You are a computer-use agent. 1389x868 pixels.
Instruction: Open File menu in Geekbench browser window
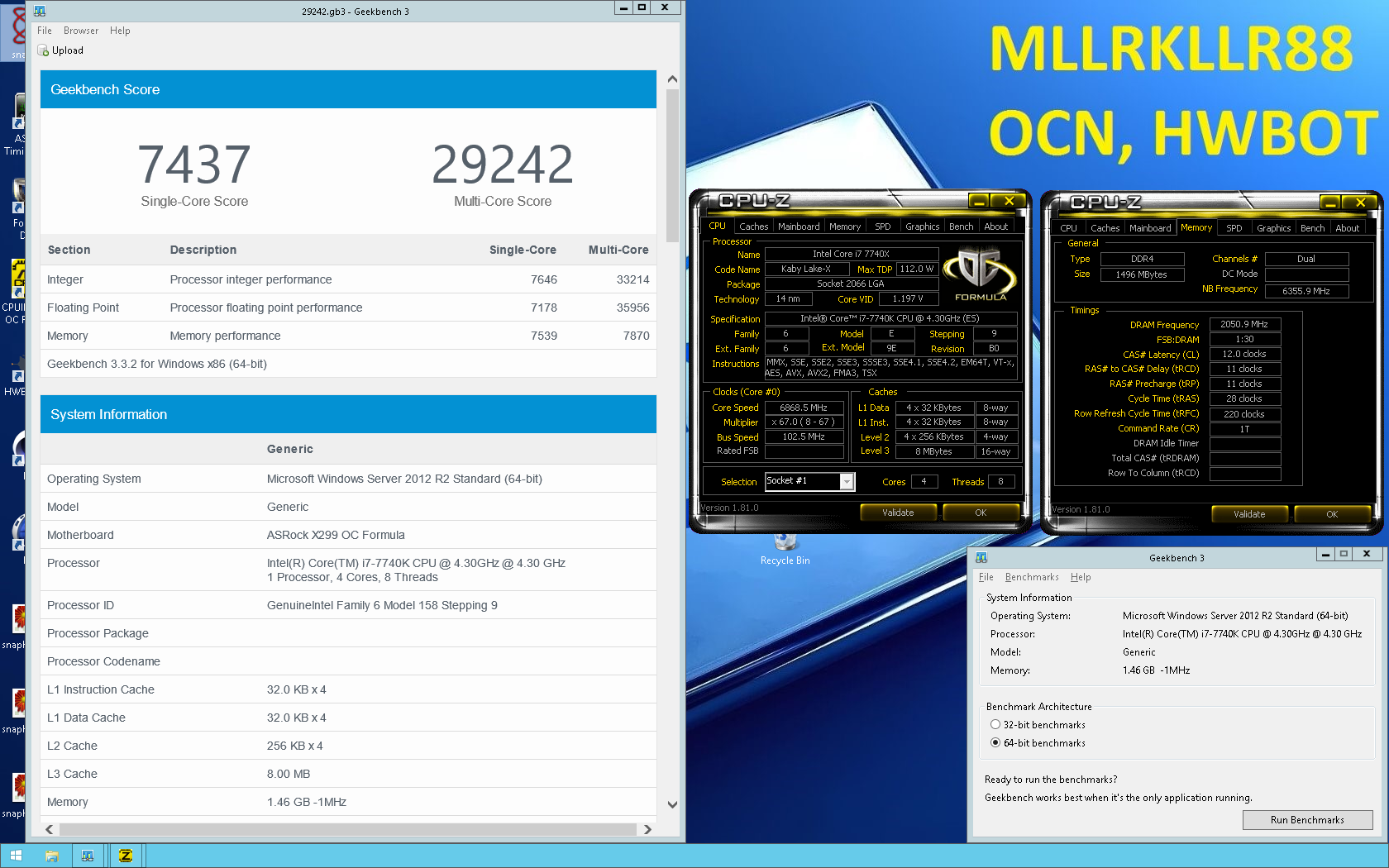(x=45, y=31)
